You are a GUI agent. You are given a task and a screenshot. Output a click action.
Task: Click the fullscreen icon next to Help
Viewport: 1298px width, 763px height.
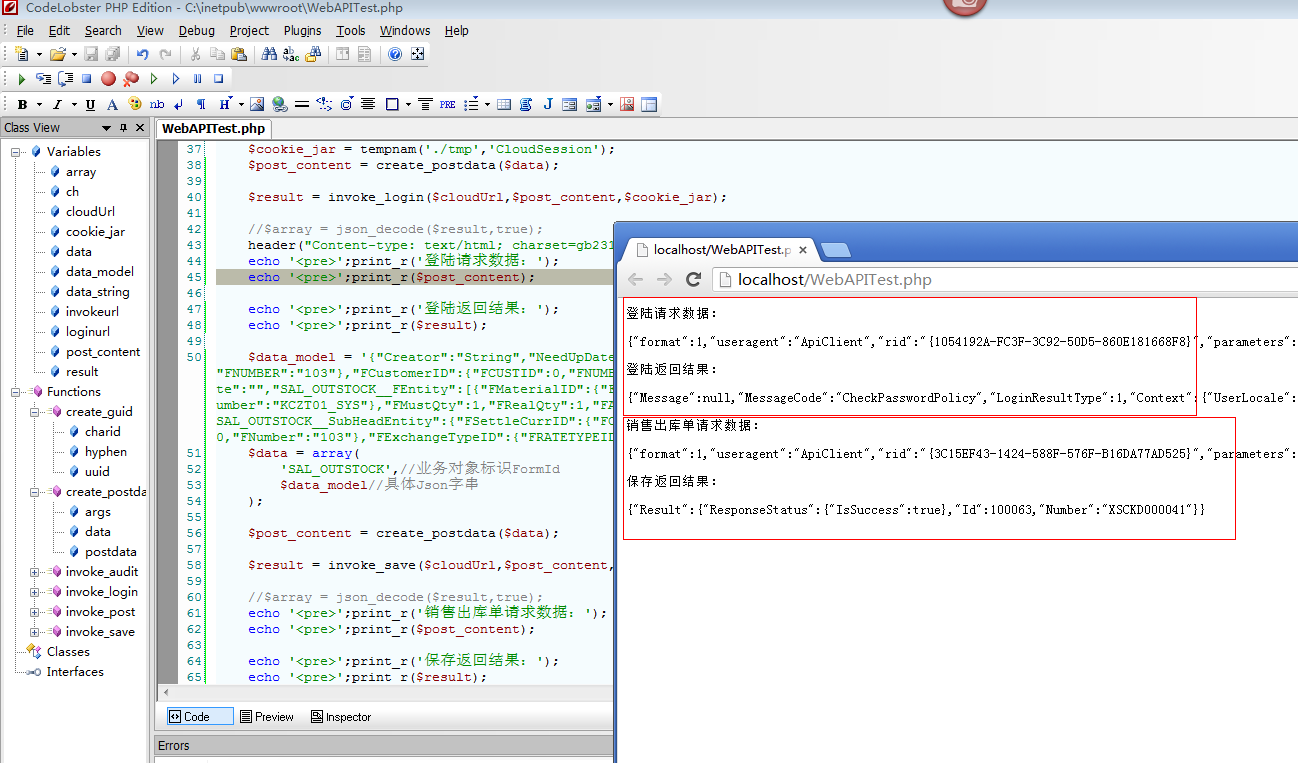(x=417, y=54)
